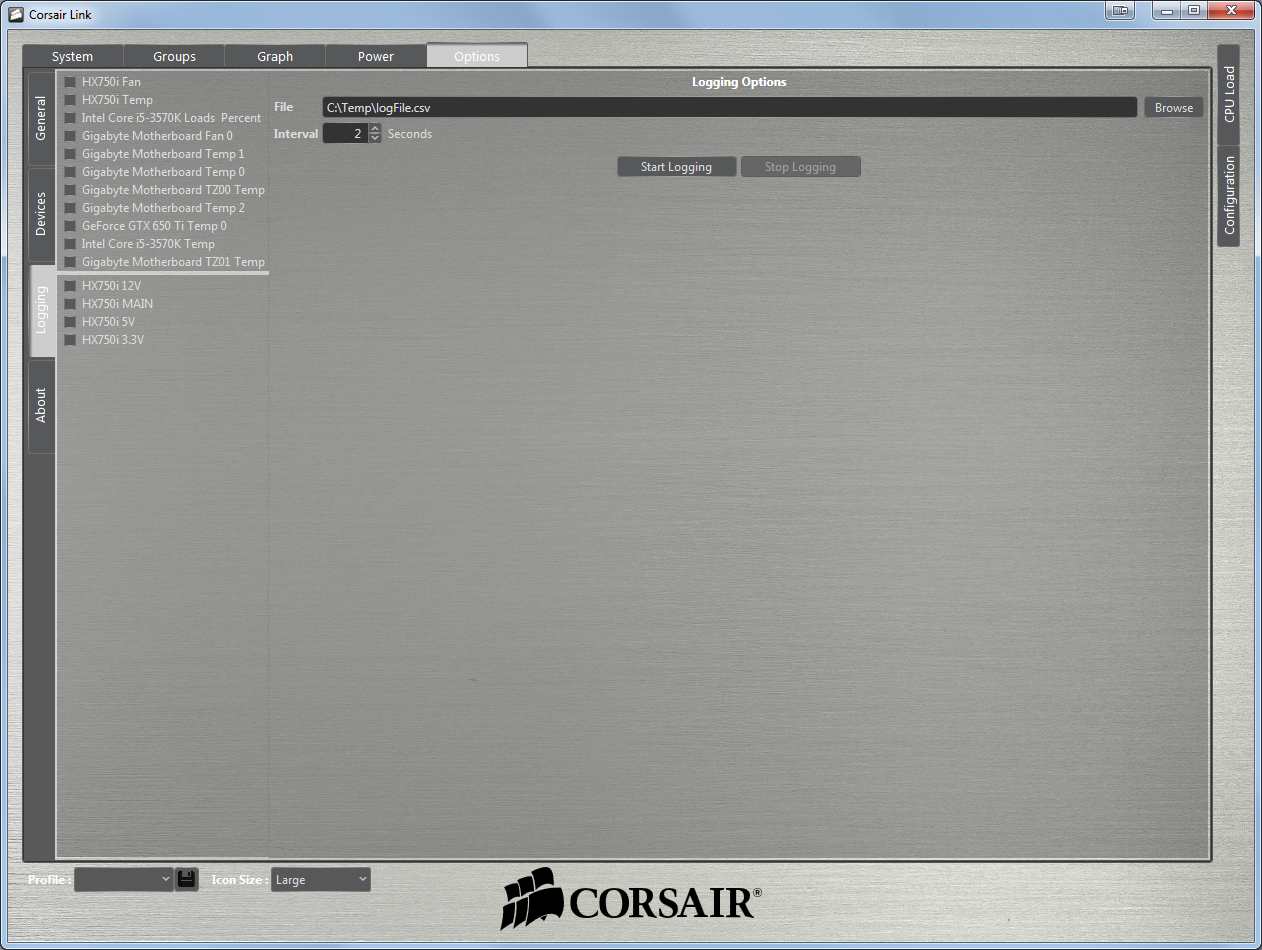Image resolution: width=1262 pixels, height=950 pixels.
Task: Toggle Gigabyte Motherboard Fan 0 checkbox
Action: 70,136
